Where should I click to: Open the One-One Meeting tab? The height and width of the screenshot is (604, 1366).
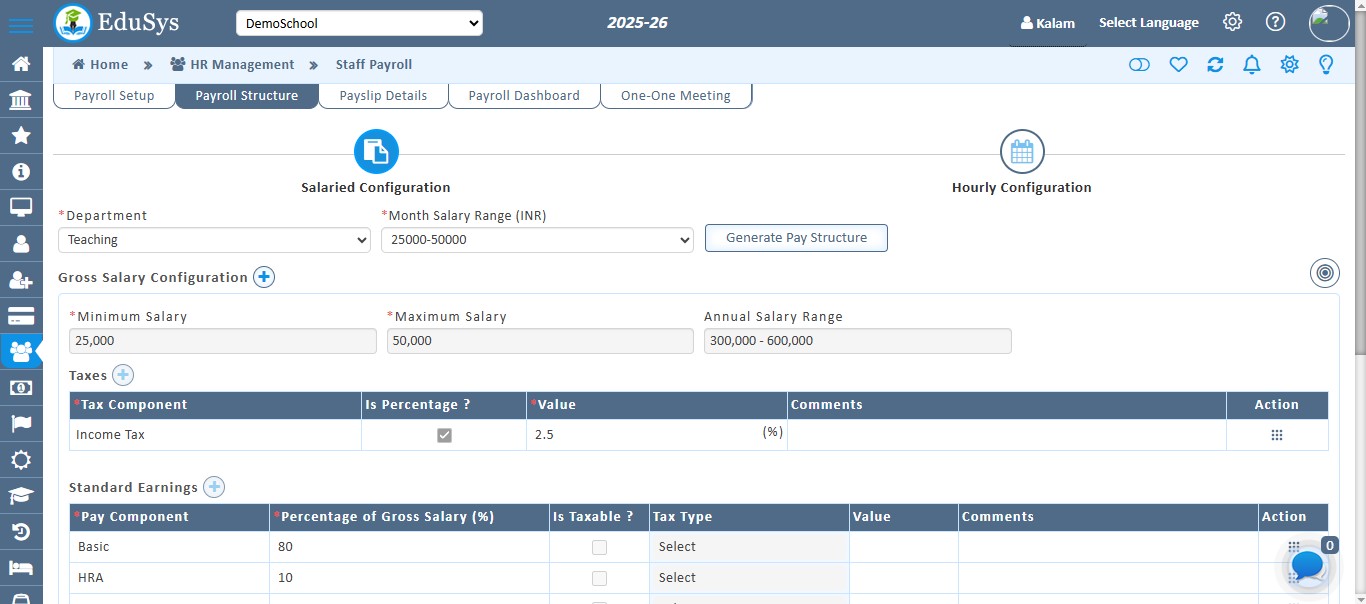676,95
